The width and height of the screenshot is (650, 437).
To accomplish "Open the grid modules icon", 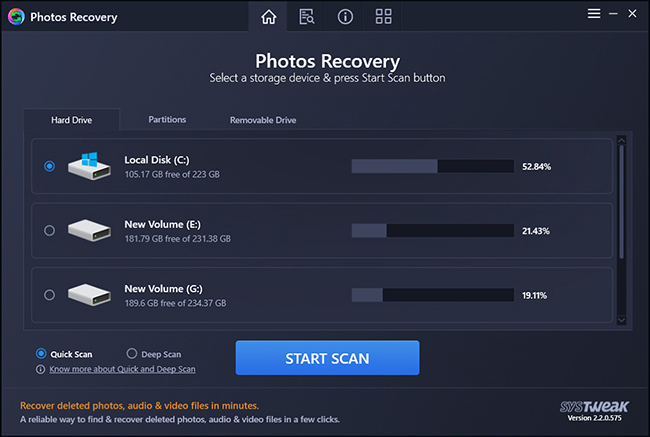I will point(383,17).
